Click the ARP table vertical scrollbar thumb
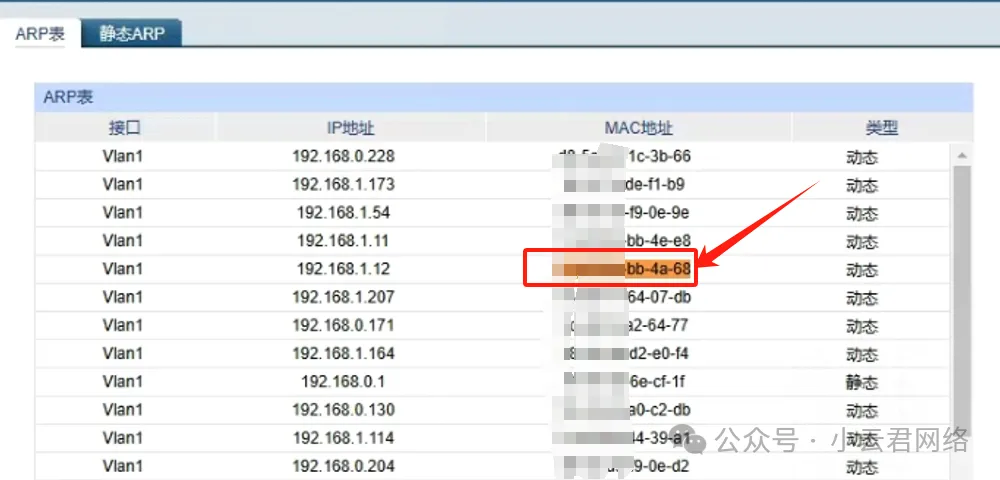The height and width of the screenshot is (480, 1000). (x=962, y=300)
